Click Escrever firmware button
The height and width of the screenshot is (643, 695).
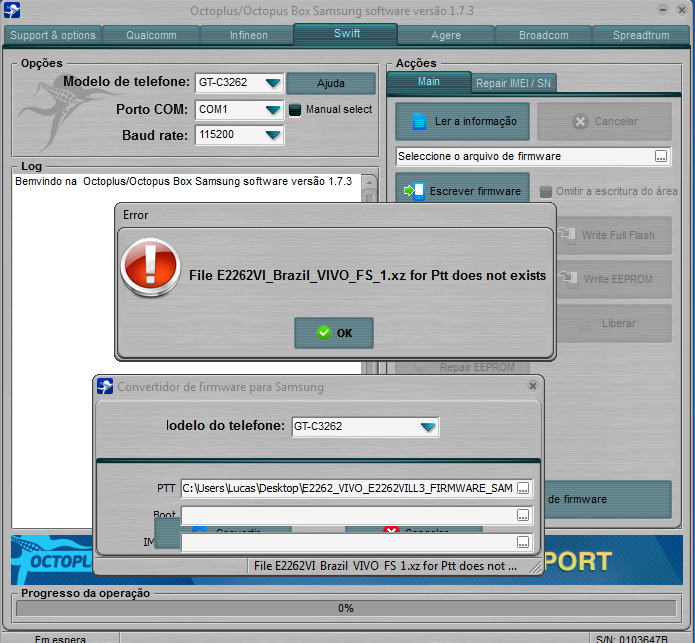462,188
